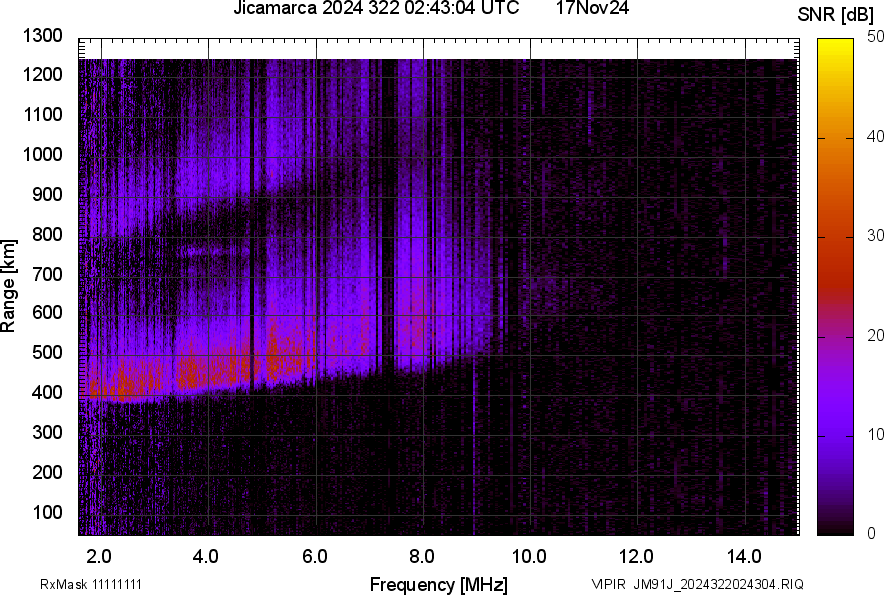Screen dimensions: 884x595
Task: Click the colorbar tick label '30'
Action: tap(875, 235)
